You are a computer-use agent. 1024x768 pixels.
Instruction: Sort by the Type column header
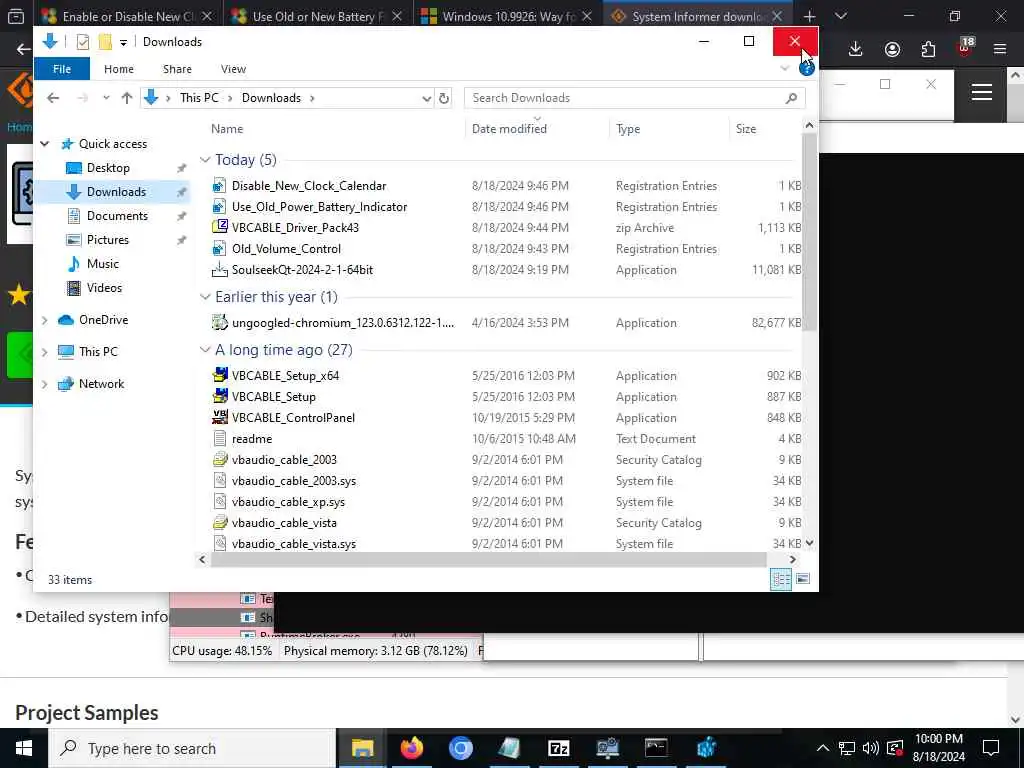669,129
